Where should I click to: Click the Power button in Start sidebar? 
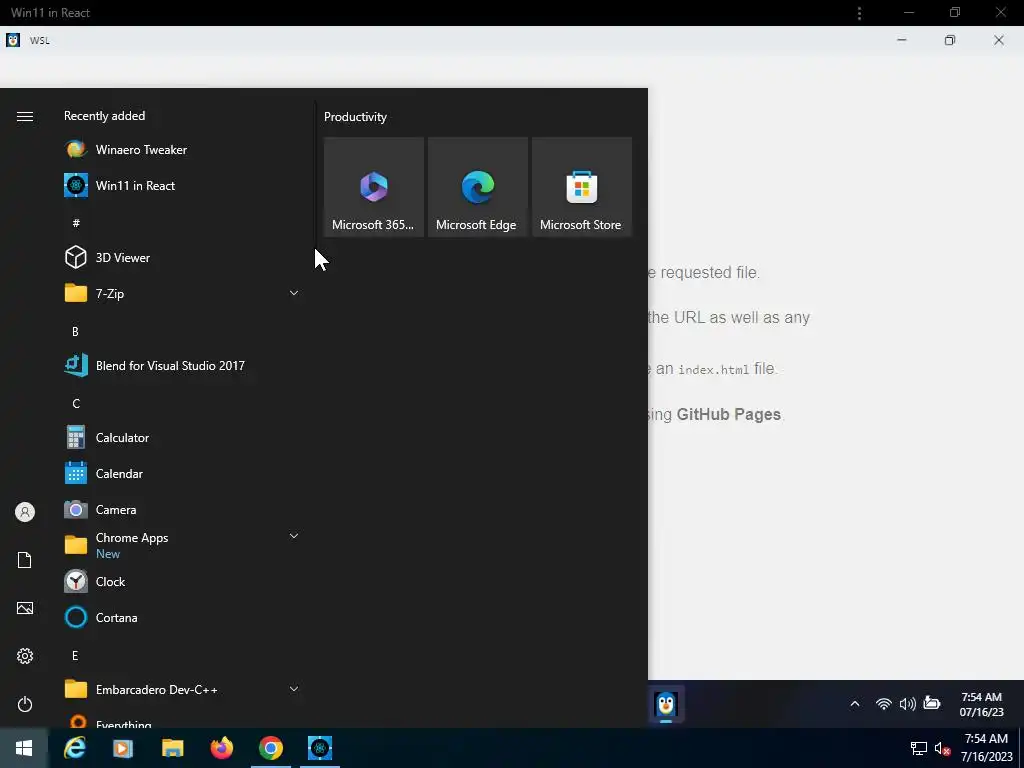coord(25,704)
